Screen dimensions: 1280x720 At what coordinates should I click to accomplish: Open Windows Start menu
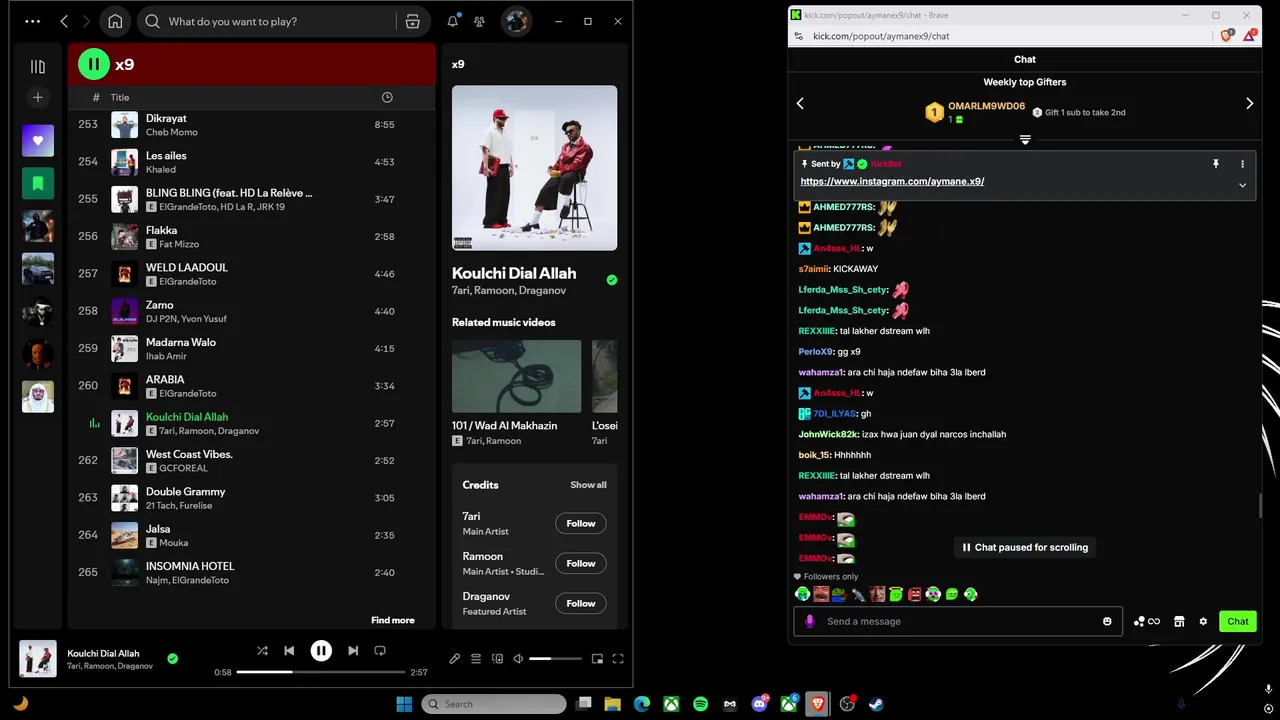(x=404, y=704)
